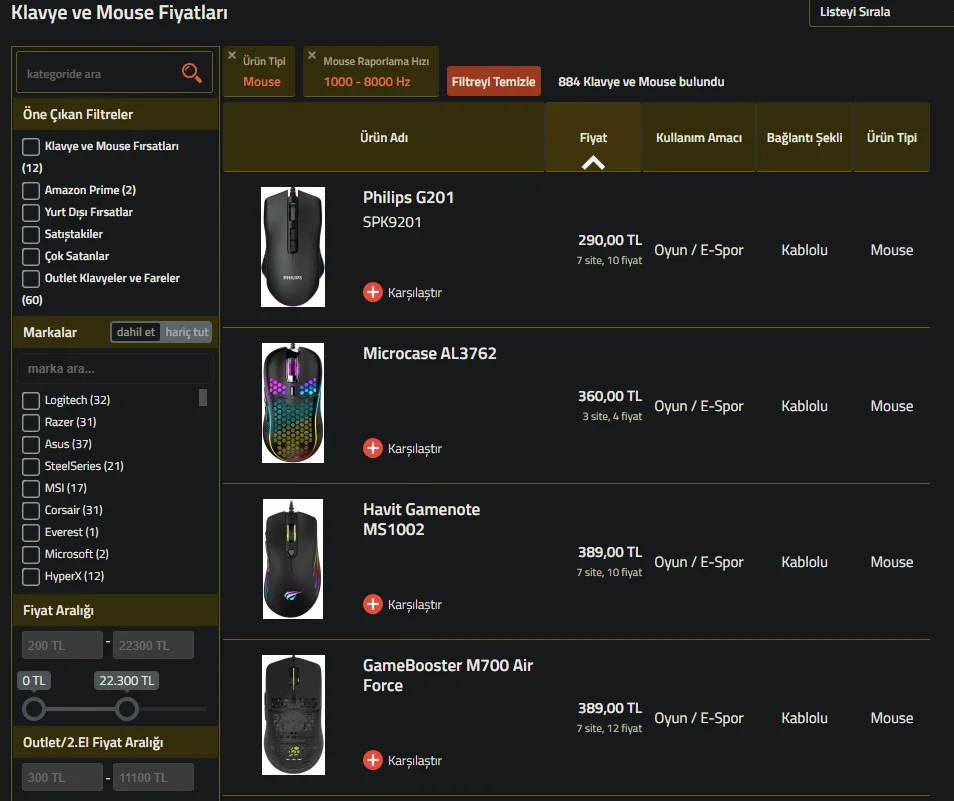Switch brand filter mode to hariç tut
The width and height of the screenshot is (954, 801).
[x=187, y=332]
